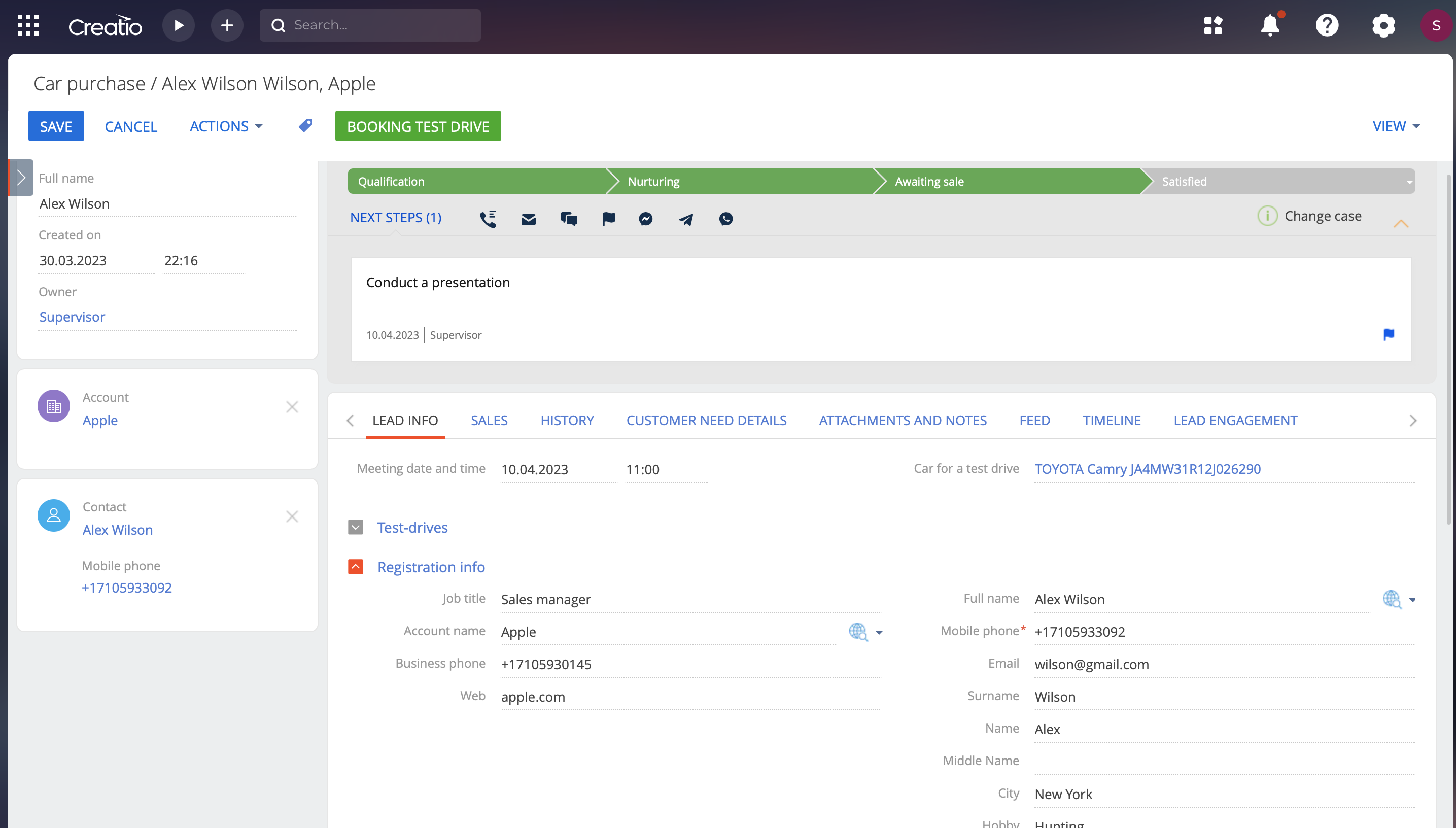Open the VIEW dropdown menu
Viewport: 1456px width, 828px height.
click(x=1396, y=126)
